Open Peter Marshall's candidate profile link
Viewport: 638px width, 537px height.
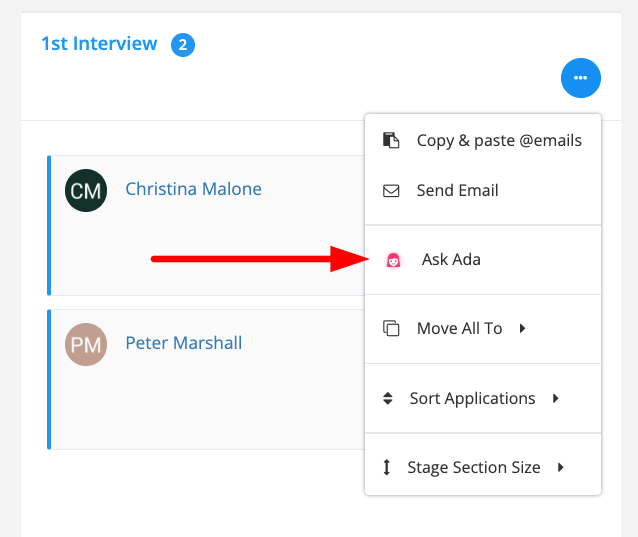coord(183,343)
